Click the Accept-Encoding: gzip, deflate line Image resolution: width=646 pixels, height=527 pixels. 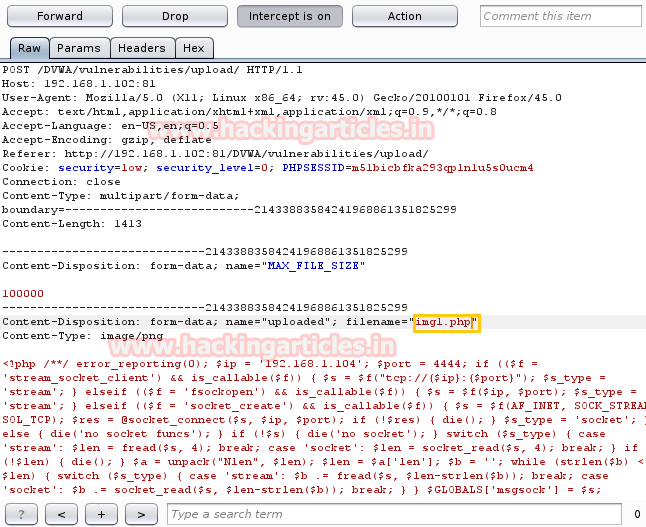click(107, 140)
